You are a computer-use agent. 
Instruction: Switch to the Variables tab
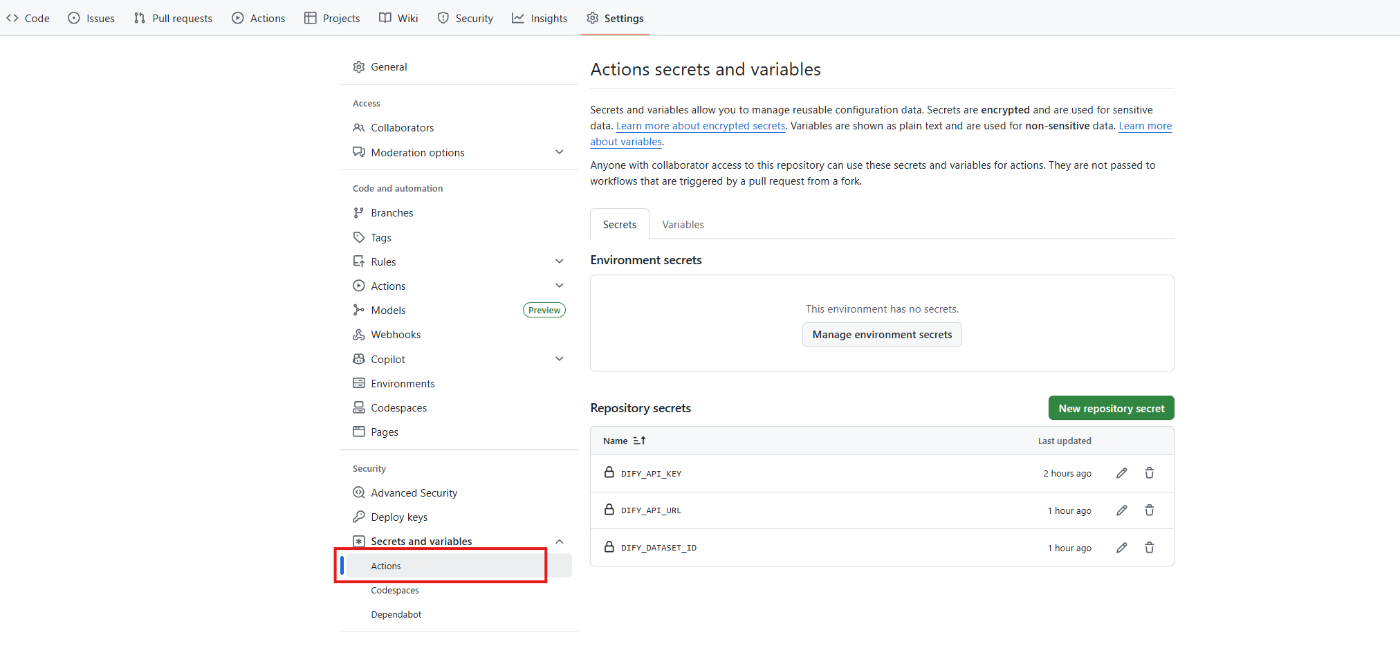coord(683,225)
